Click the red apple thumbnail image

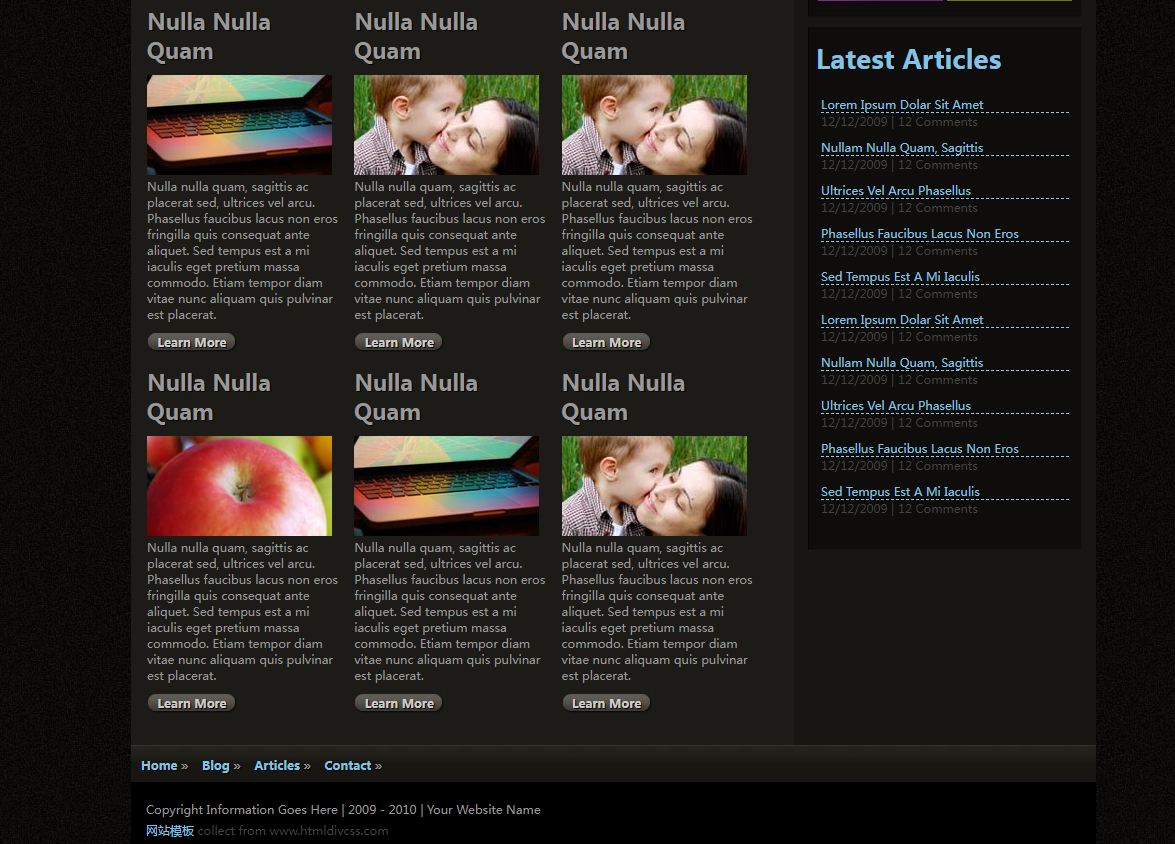click(239, 486)
